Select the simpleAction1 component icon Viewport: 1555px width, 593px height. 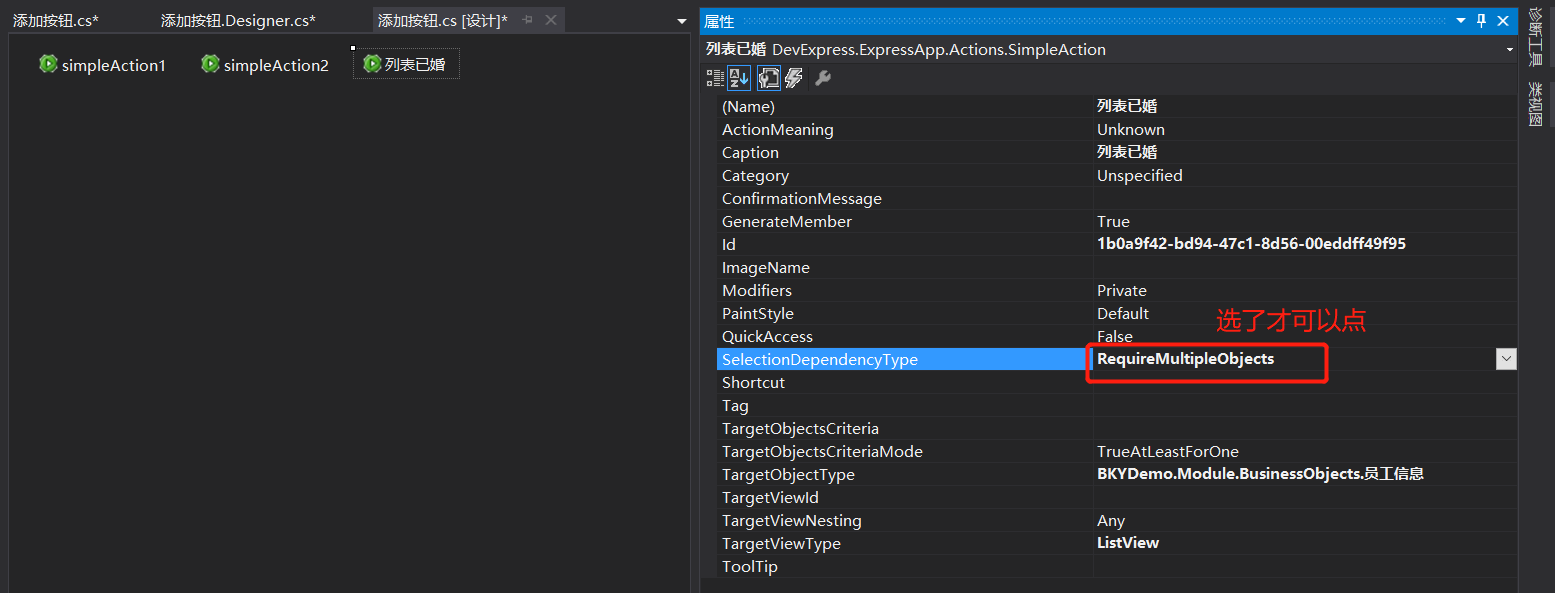48,64
